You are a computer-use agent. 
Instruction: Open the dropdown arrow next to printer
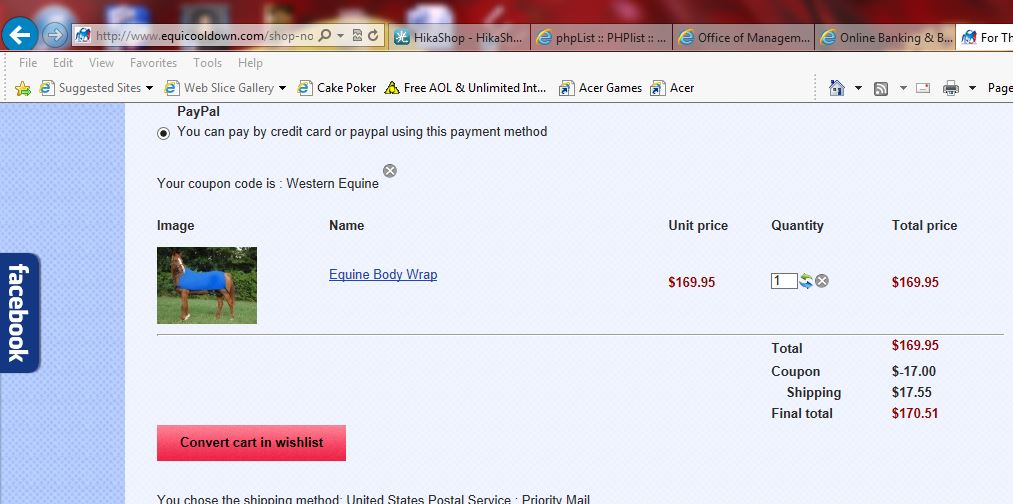[972, 88]
